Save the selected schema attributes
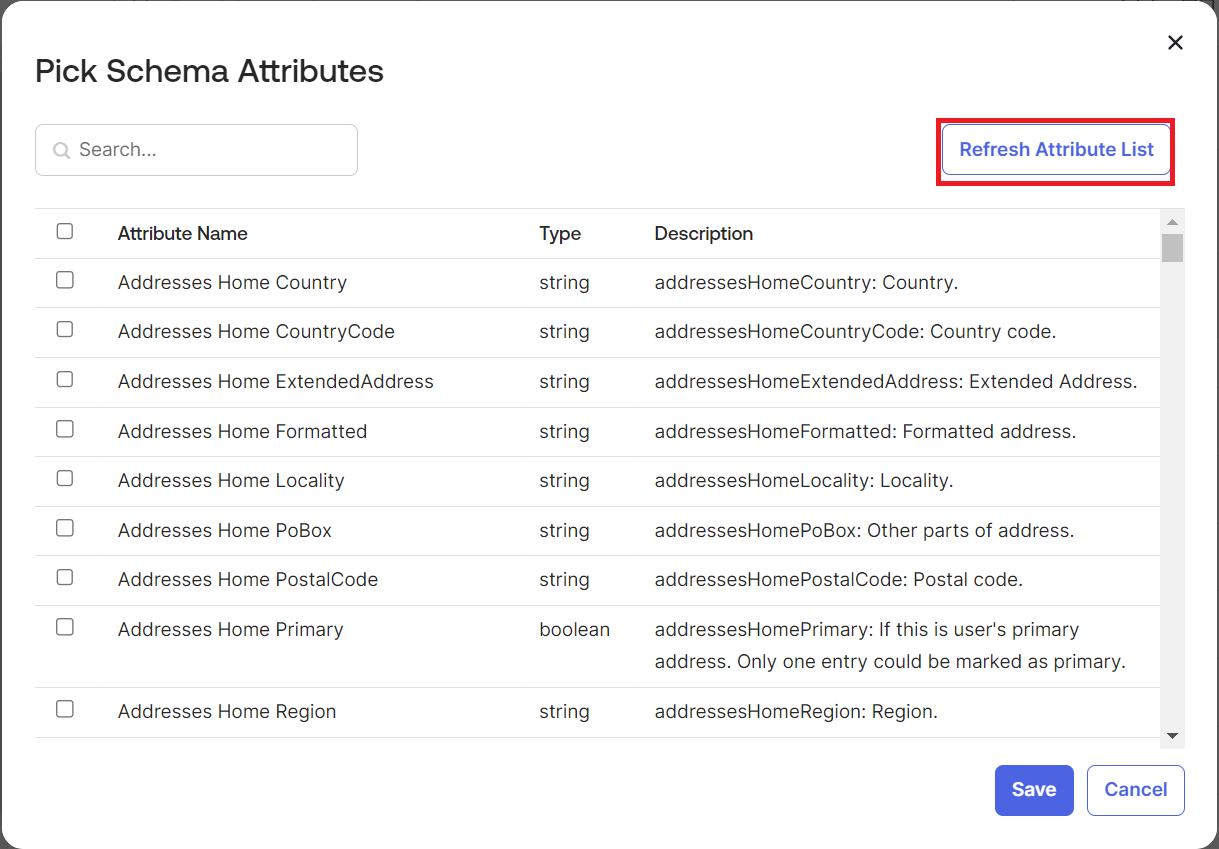This screenshot has width=1219, height=849. 1033,790
